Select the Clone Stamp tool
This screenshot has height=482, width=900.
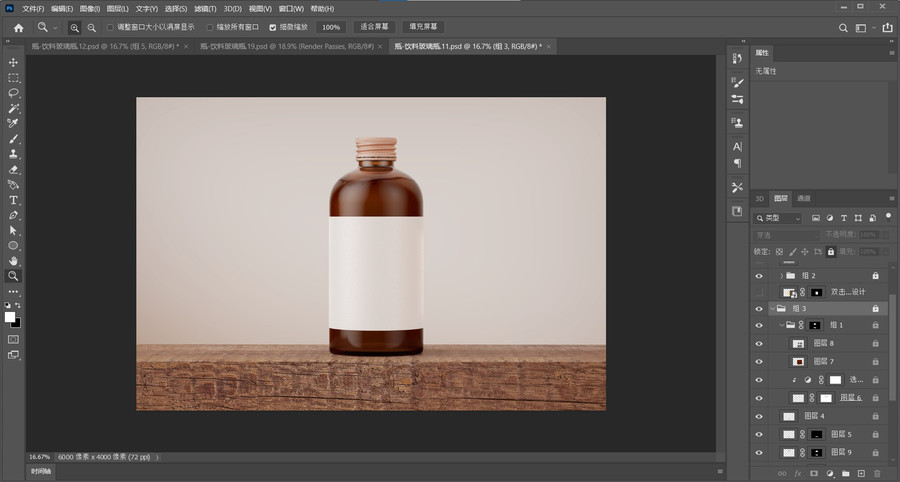coord(13,154)
